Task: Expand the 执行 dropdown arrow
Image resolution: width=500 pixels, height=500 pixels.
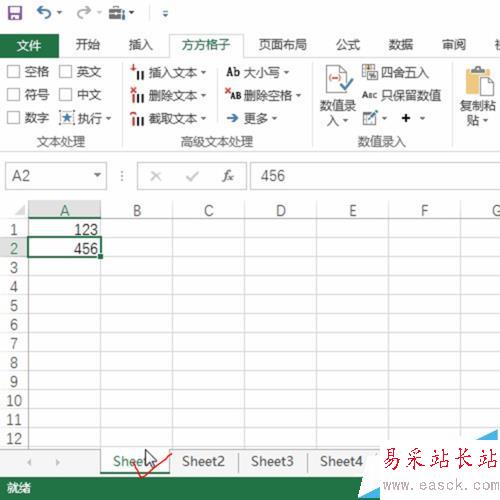Action: (109, 118)
